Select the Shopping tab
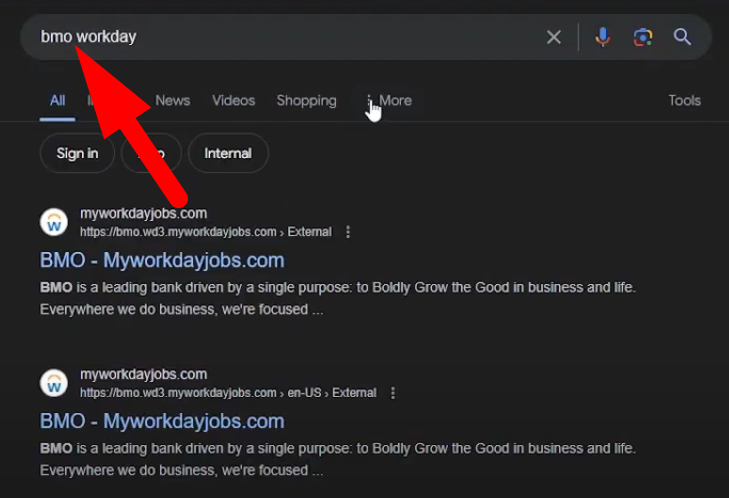The height and width of the screenshot is (498, 729). click(306, 100)
